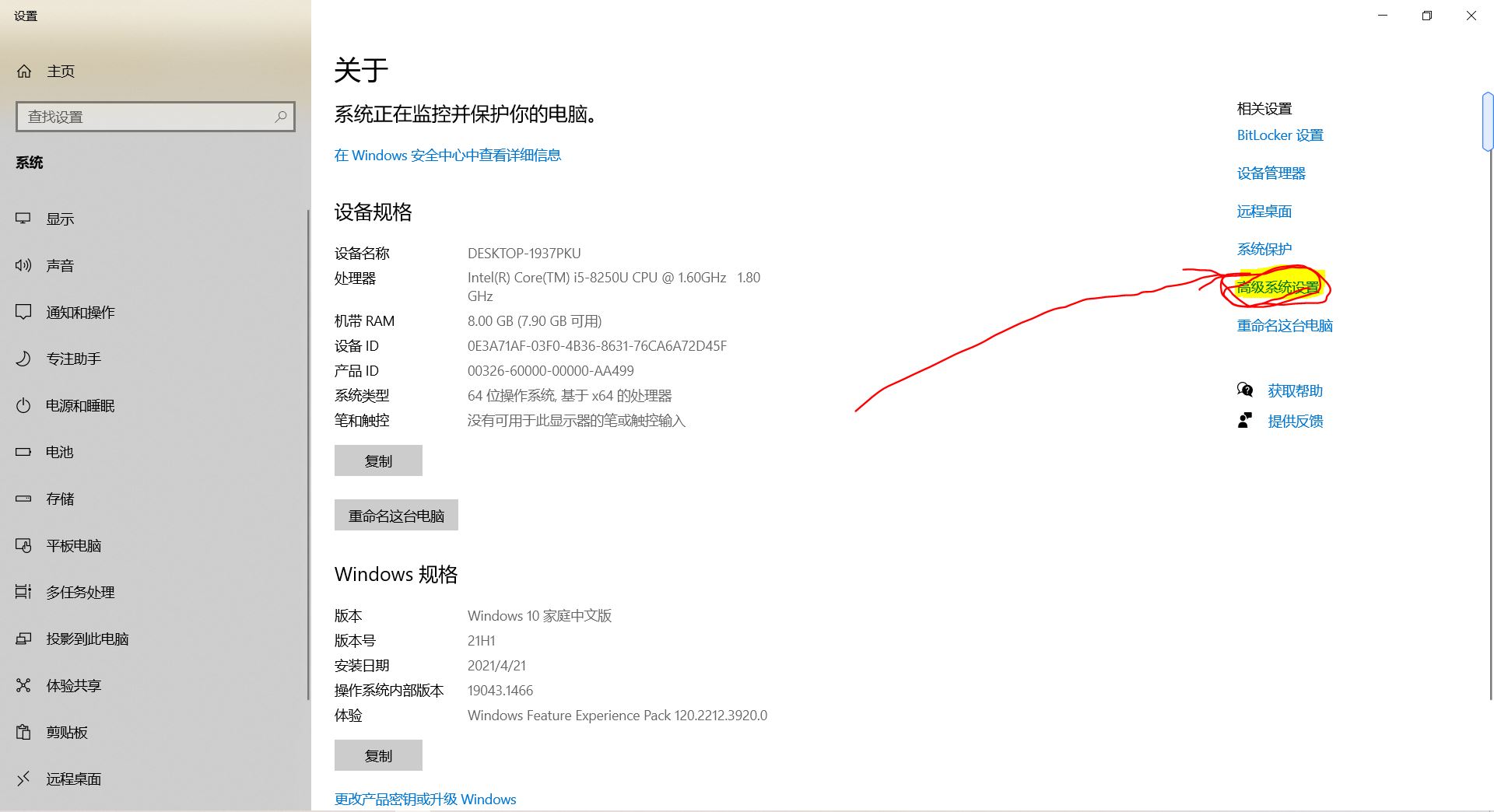
Task: Open 高级系统设置 link
Action: point(1278,288)
